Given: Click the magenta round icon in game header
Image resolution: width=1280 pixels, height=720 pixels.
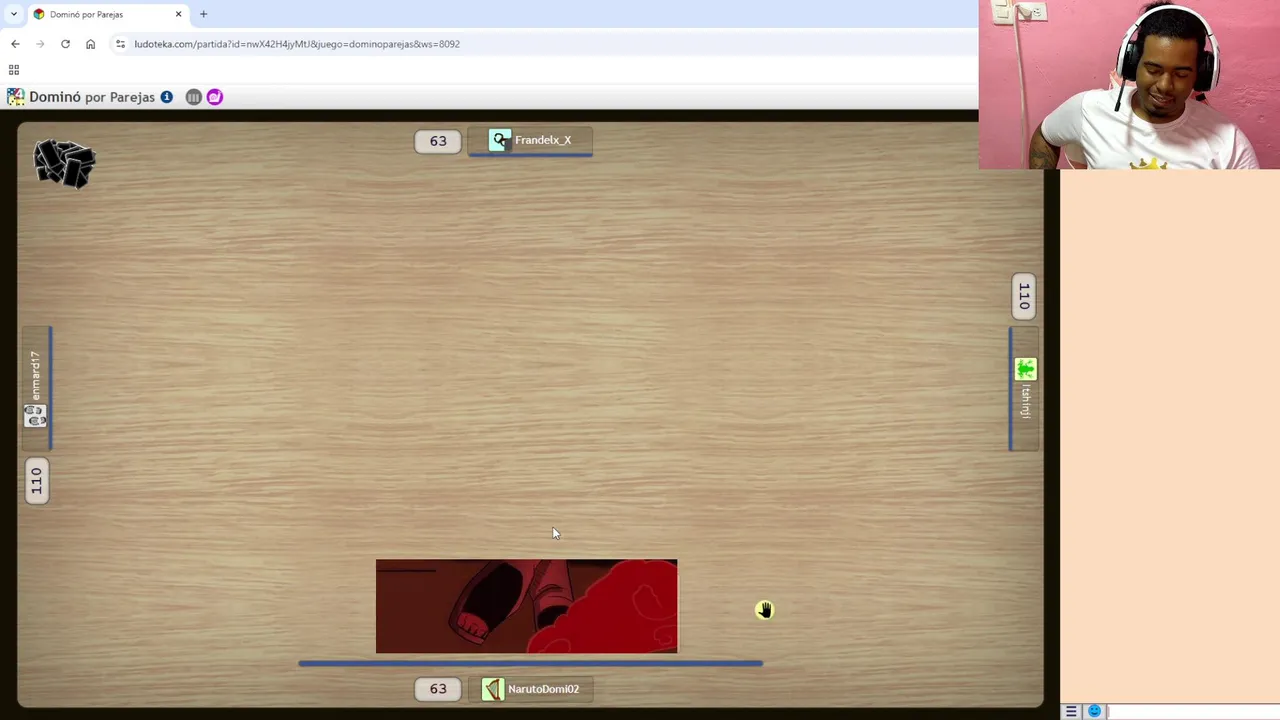Looking at the screenshot, I should 214,97.
